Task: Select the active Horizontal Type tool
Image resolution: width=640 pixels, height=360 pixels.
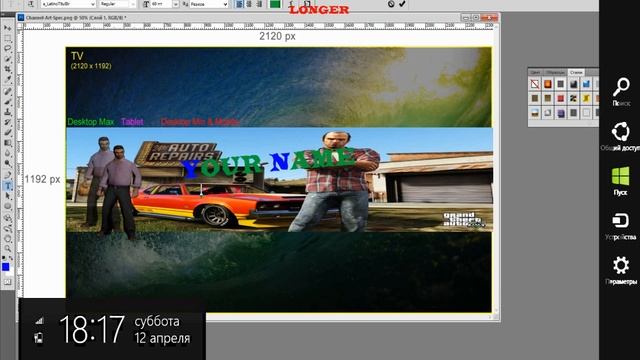Action: 8,186
